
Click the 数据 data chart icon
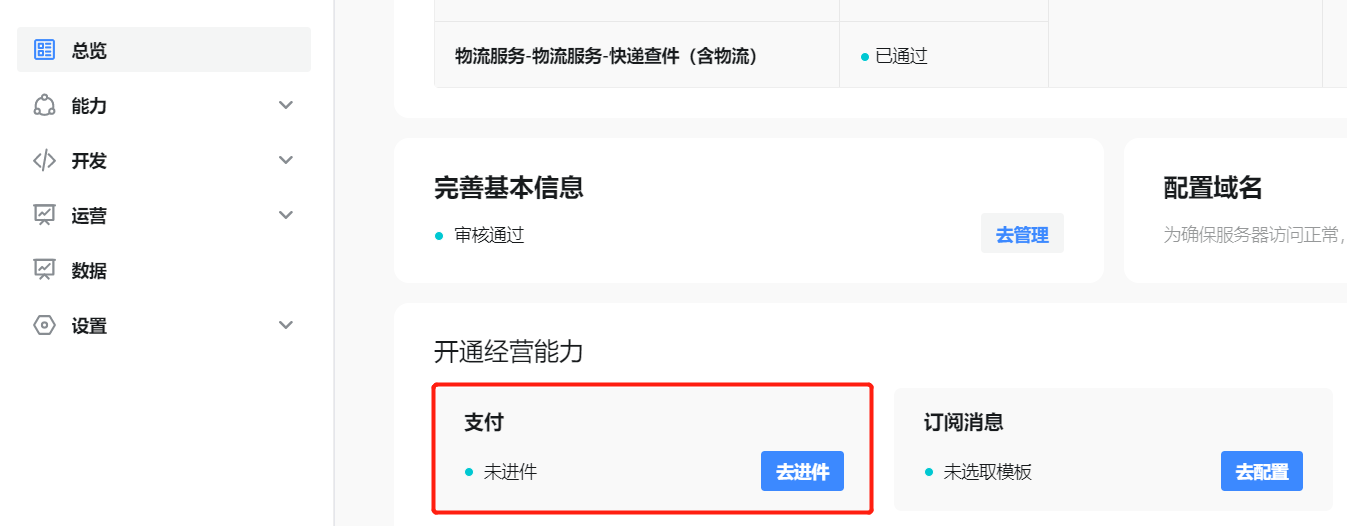pyautogui.click(x=44, y=270)
